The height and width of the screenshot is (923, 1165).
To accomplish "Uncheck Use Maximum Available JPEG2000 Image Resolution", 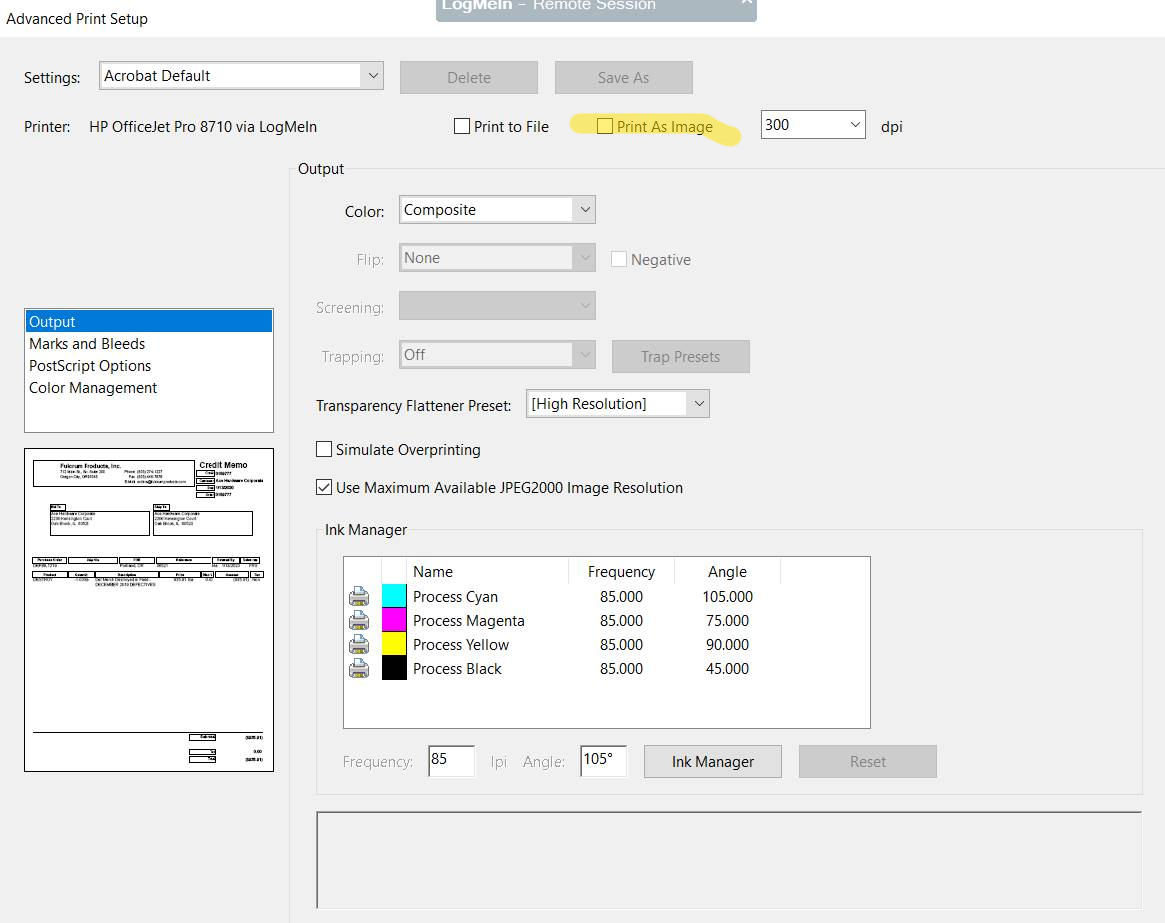I will [x=324, y=488].
